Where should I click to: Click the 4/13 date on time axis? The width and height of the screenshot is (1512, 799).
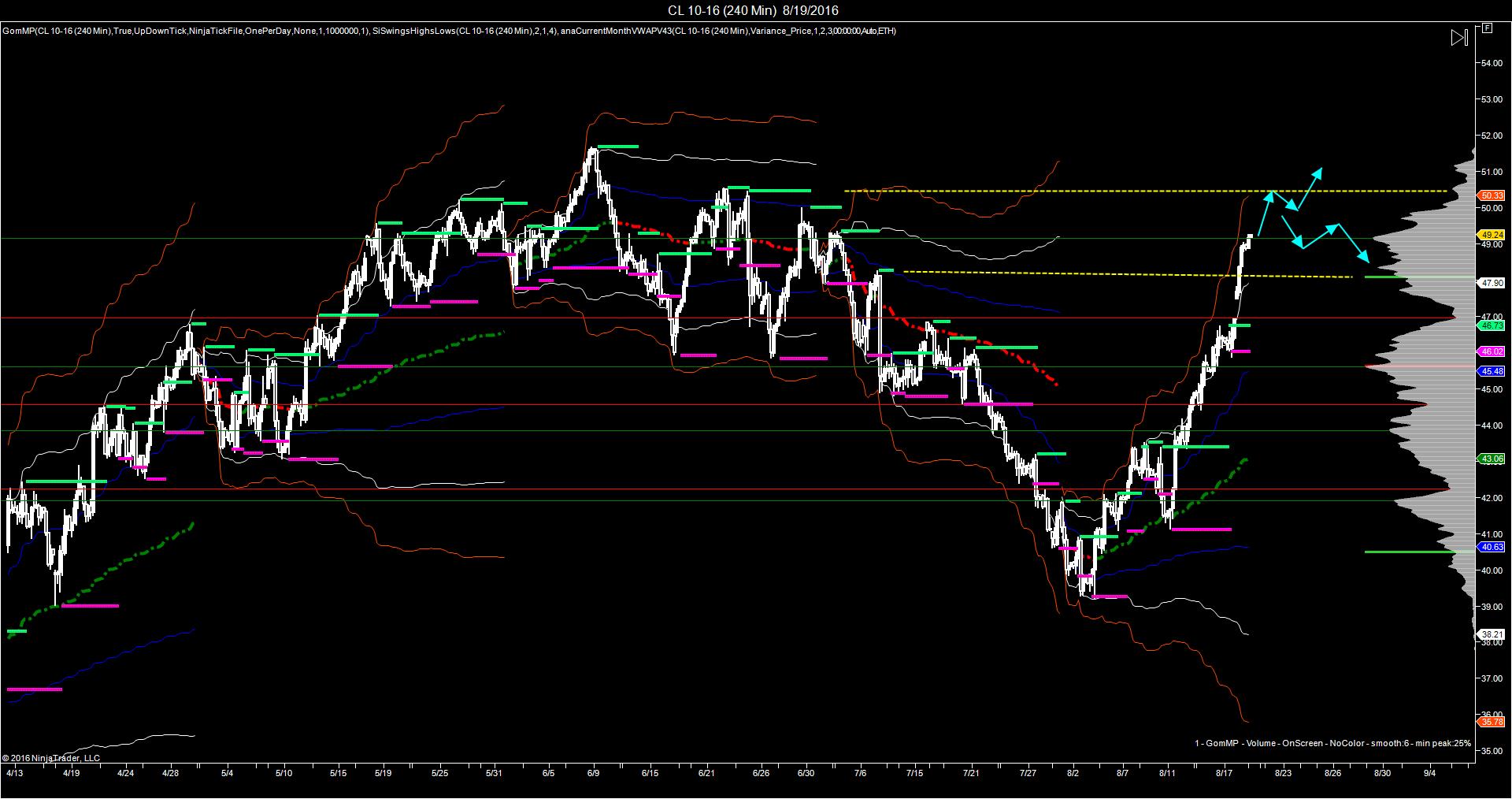coord(14,774)
